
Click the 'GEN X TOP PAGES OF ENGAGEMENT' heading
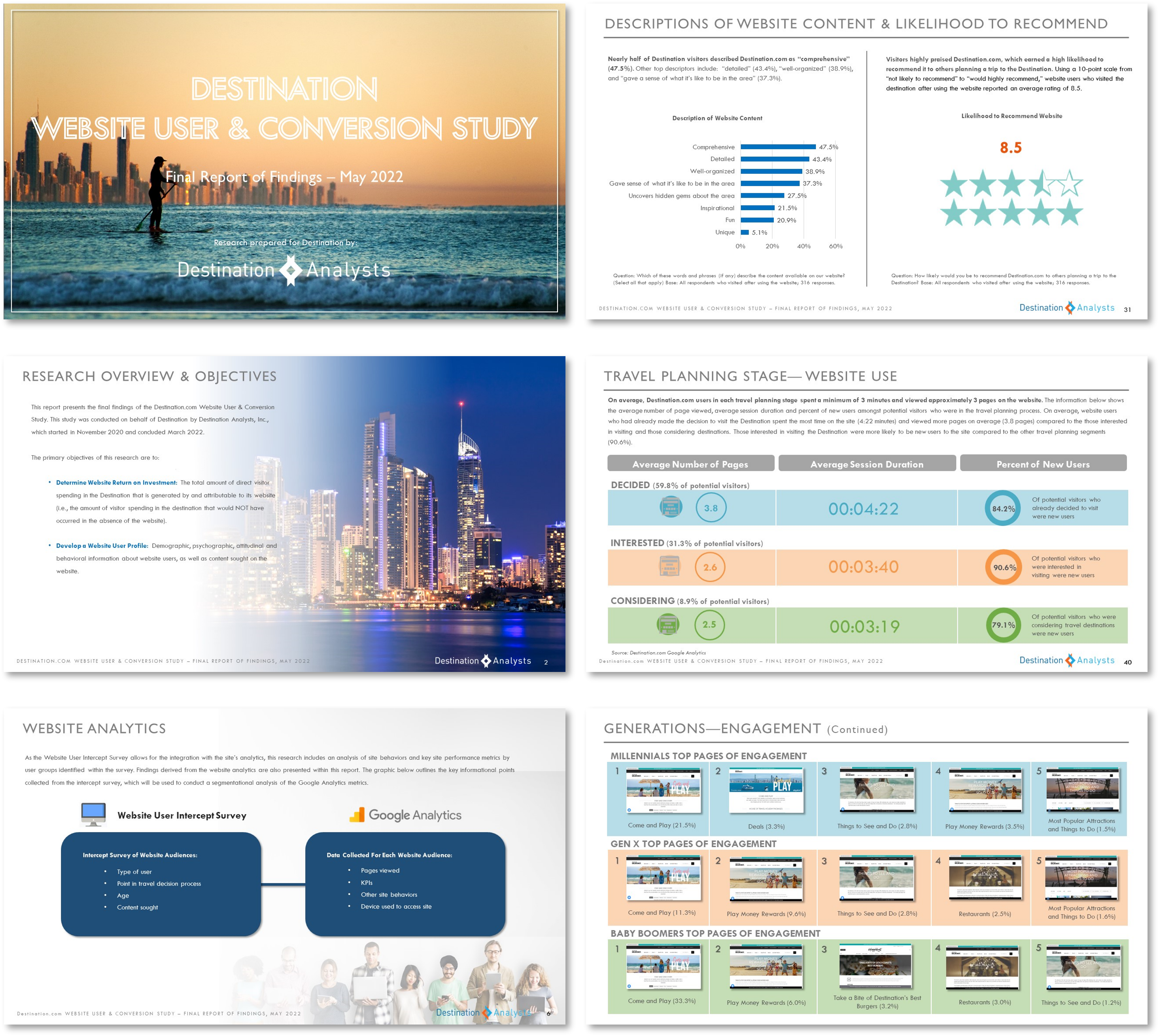[x=693, y=844]
